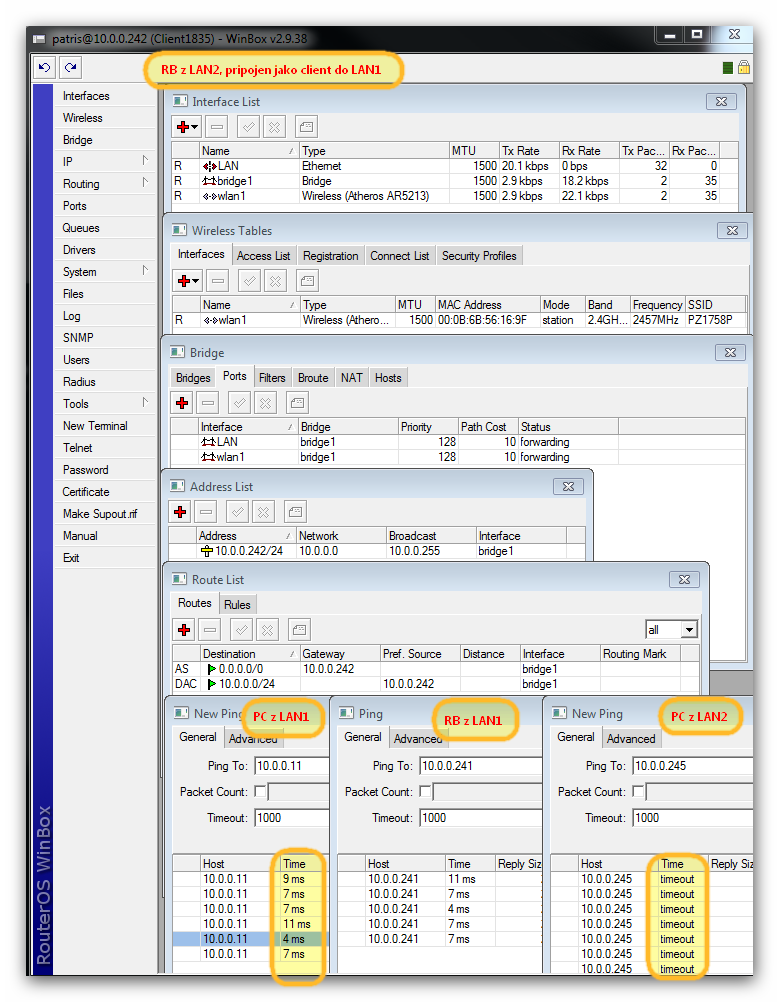Image resolution: width=779 pixels, height=1002 pixels.
Task: Open the Connect List tab in Wireless Tables
Action: 399,256
